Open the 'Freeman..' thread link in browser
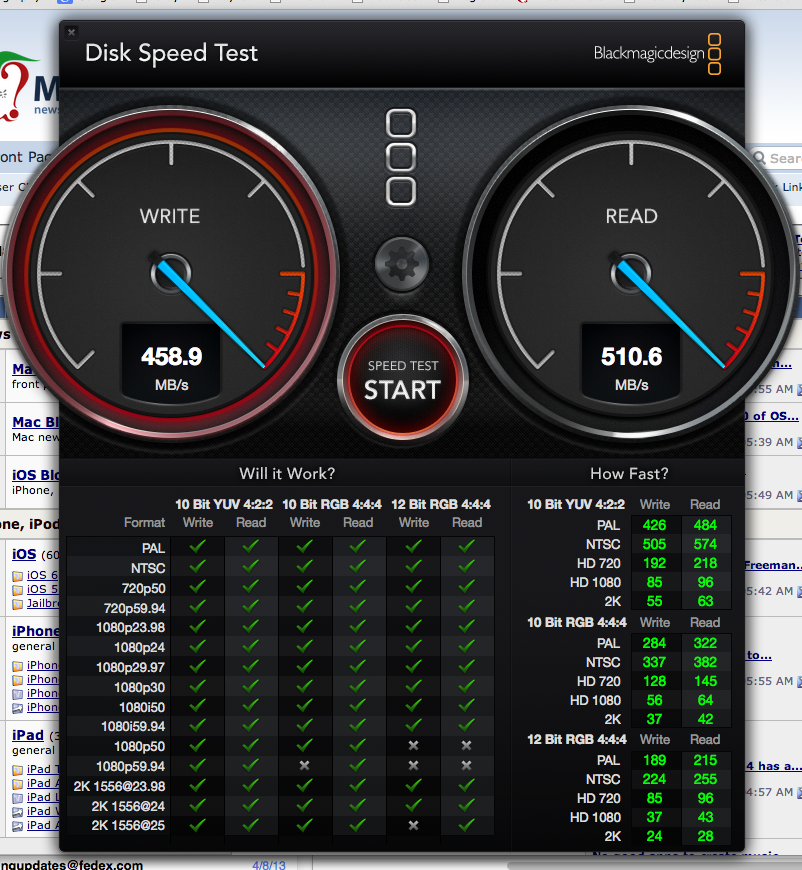The height and width of the screenshot is (870, 802). click(773, 565)
